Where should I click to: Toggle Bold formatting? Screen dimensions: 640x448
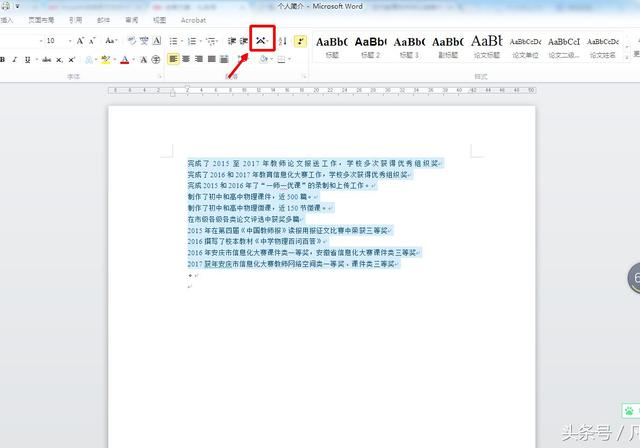click(x=2, y=60)
